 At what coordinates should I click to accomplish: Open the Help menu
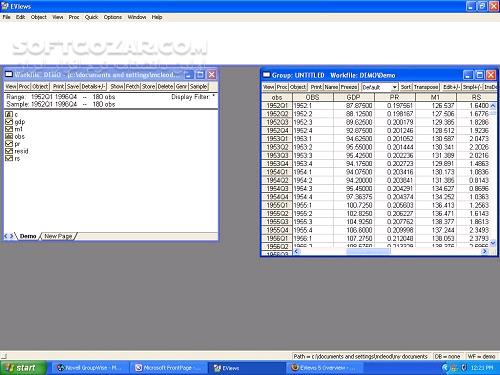157,17
